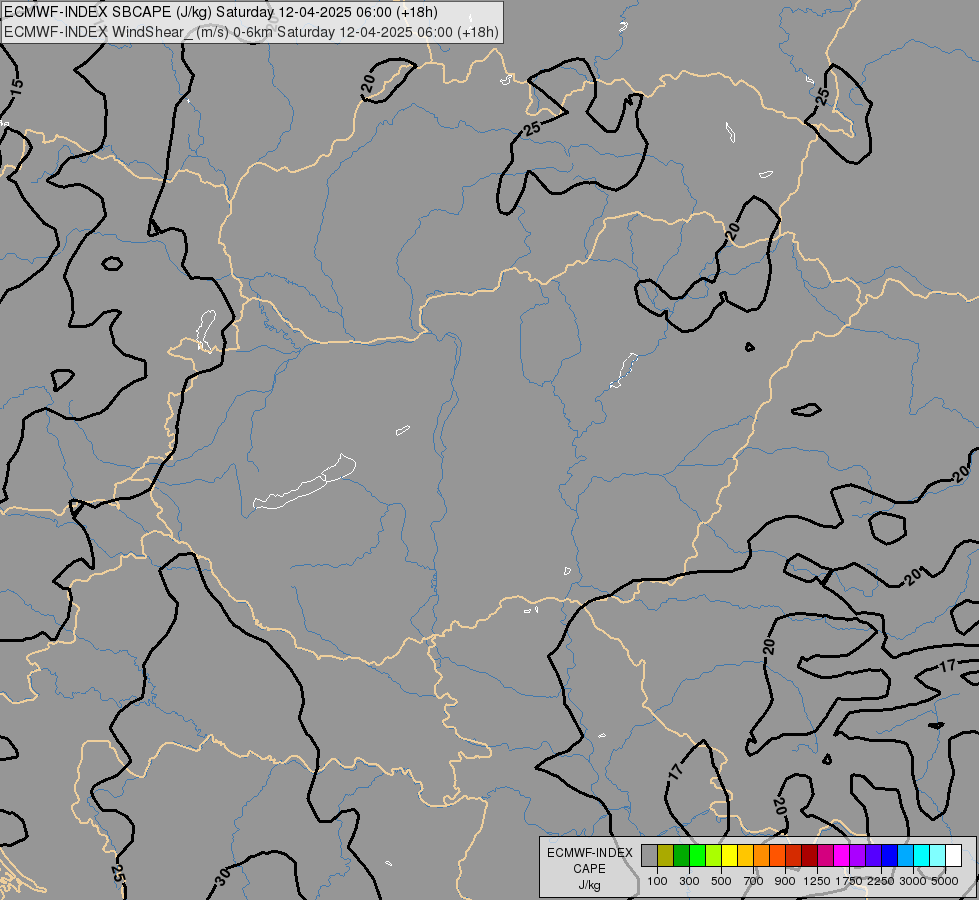Viewport: 979px width, 900px height.
Task: Click legend value '900'
Action: 785,881
